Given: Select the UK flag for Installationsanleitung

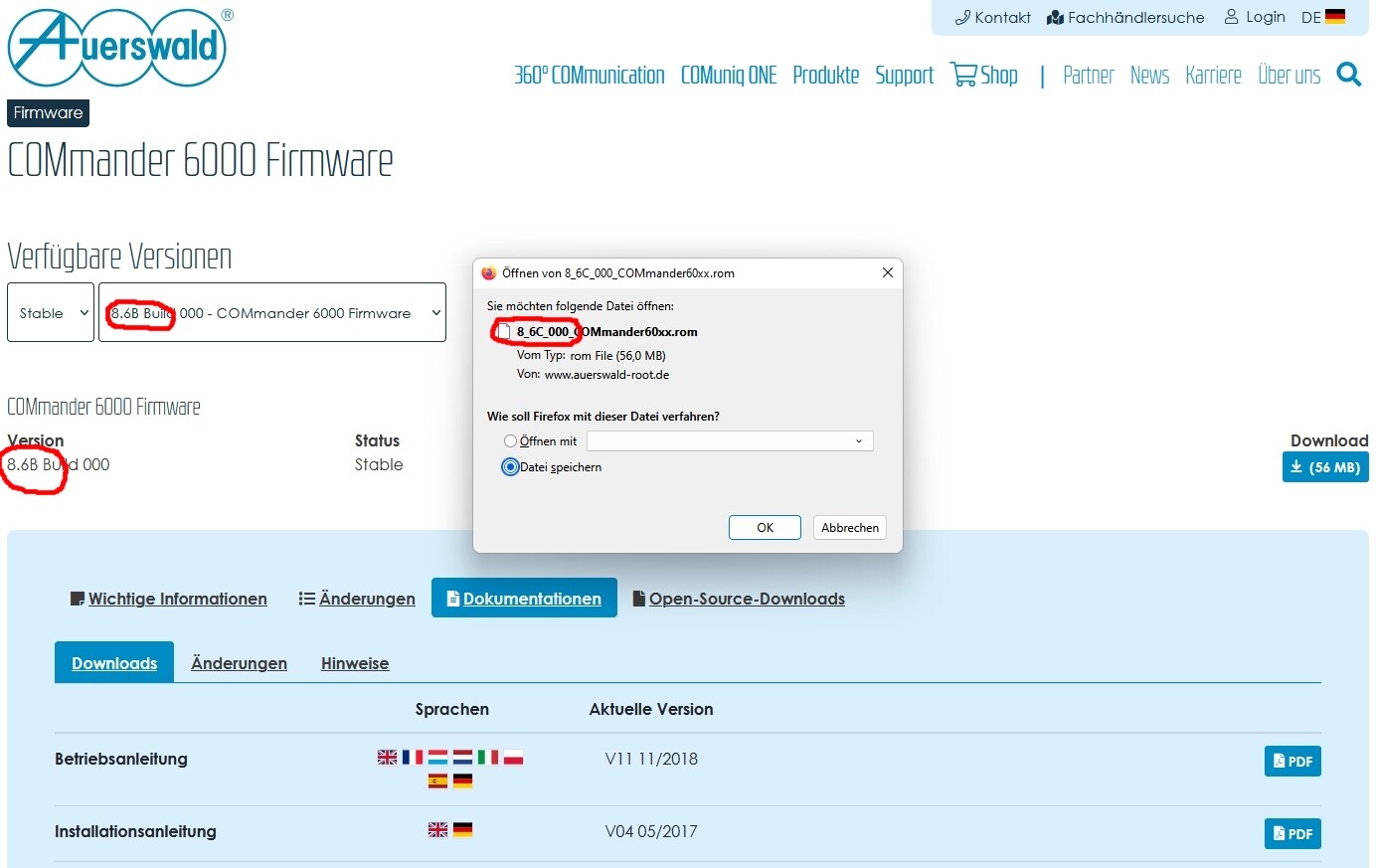Looking at the screenshot, I should (437, 829).
